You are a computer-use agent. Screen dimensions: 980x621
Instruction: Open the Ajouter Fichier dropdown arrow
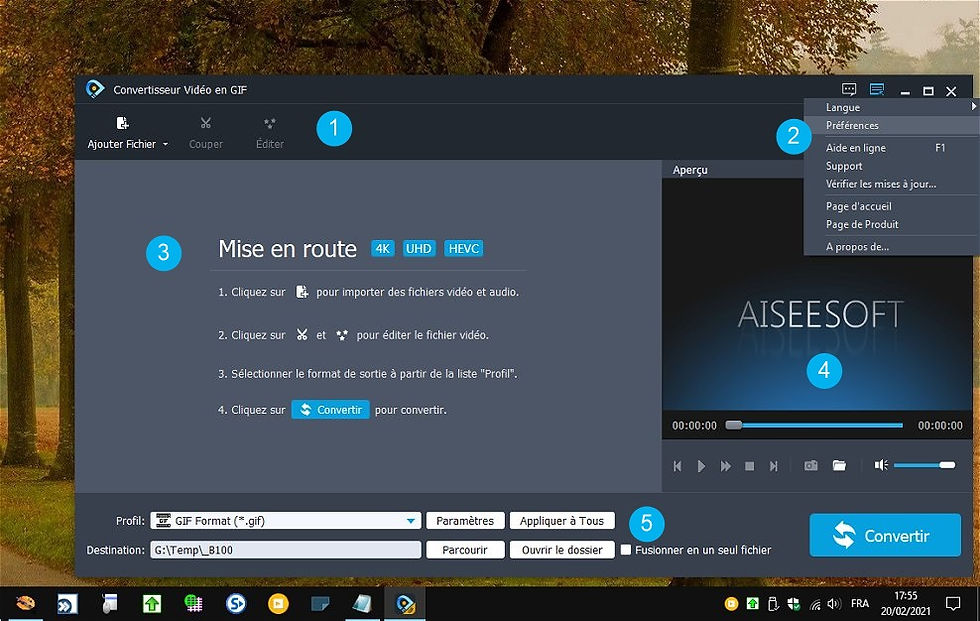[x=166, y=144]
